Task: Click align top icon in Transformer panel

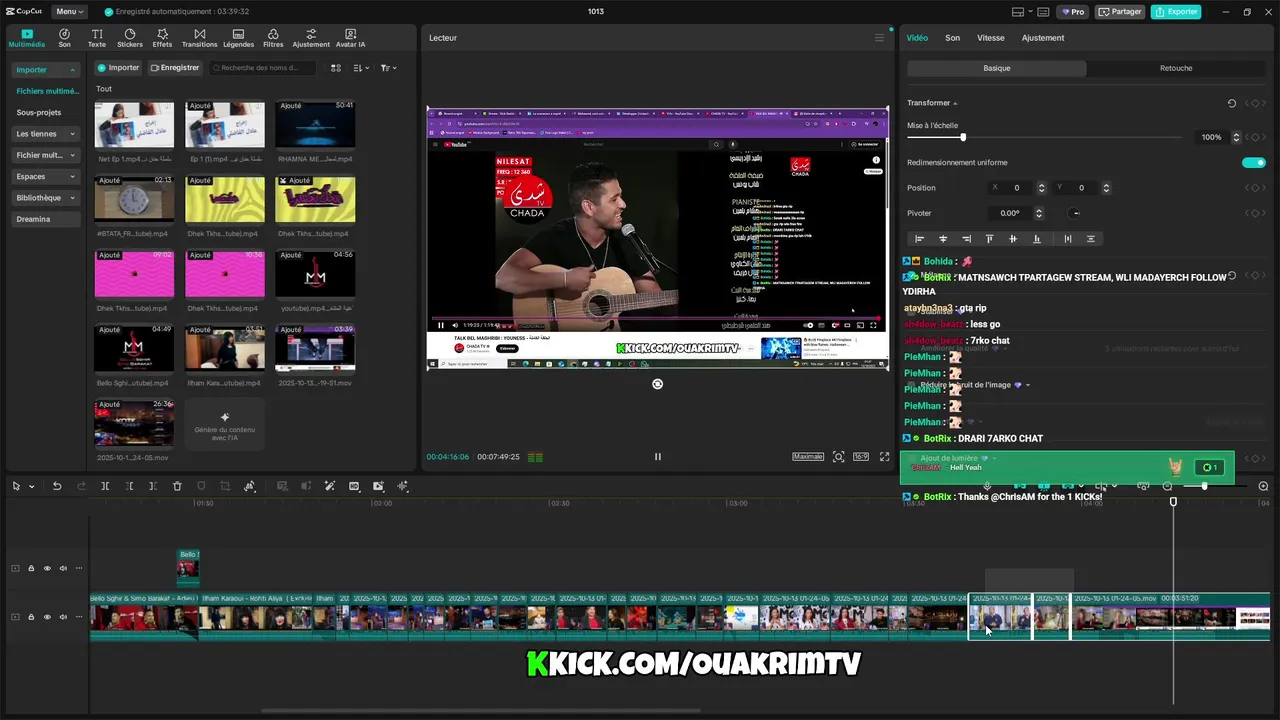Action: click(x=990, y=239)
